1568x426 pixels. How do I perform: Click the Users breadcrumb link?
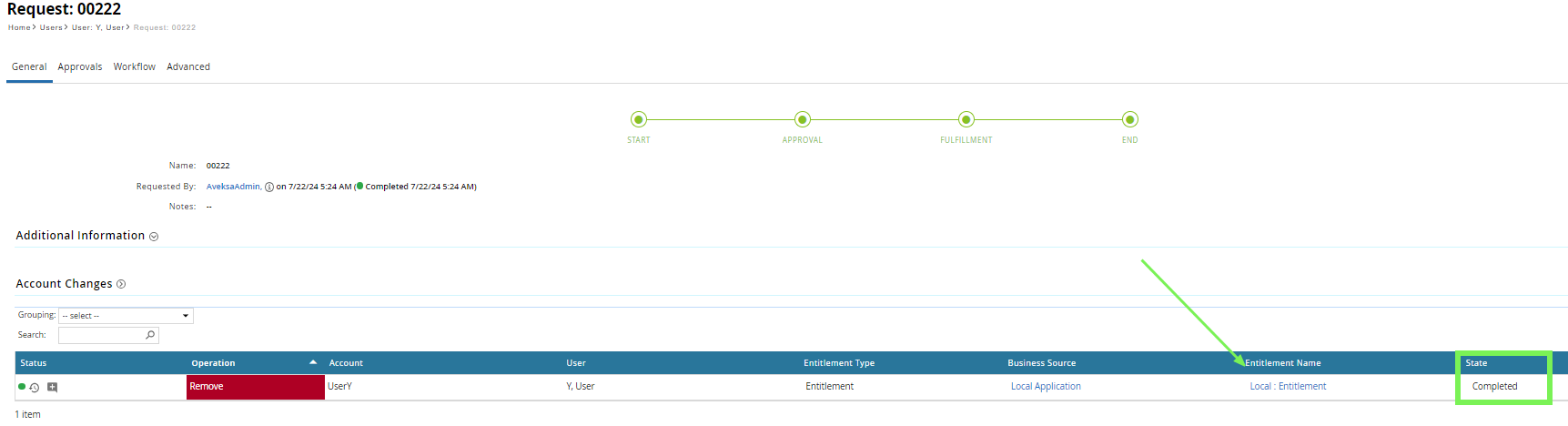[51, 28]
